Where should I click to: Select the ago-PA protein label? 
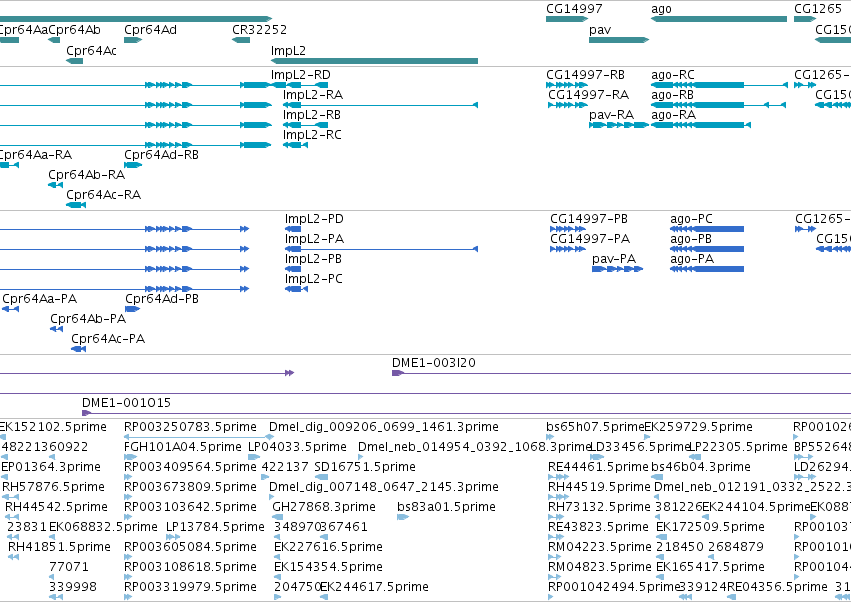(x=692, y=259)
